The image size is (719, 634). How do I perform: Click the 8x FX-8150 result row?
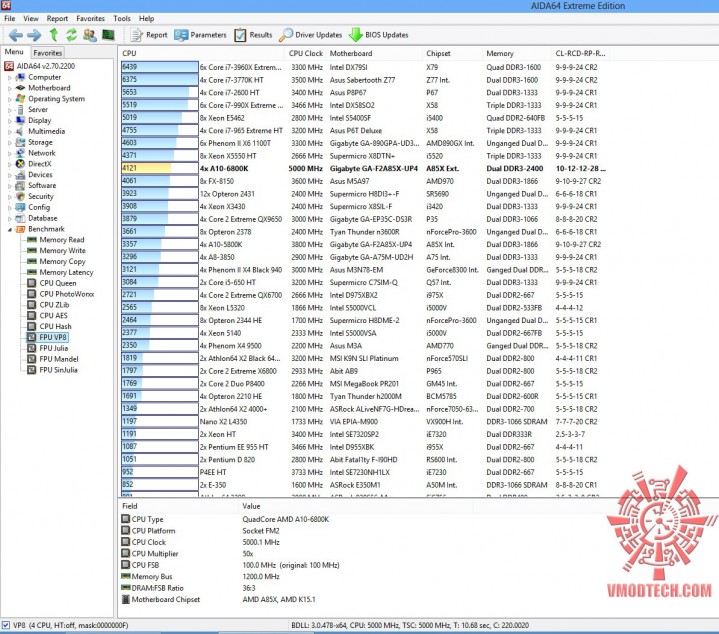click(x=363, y=181)
